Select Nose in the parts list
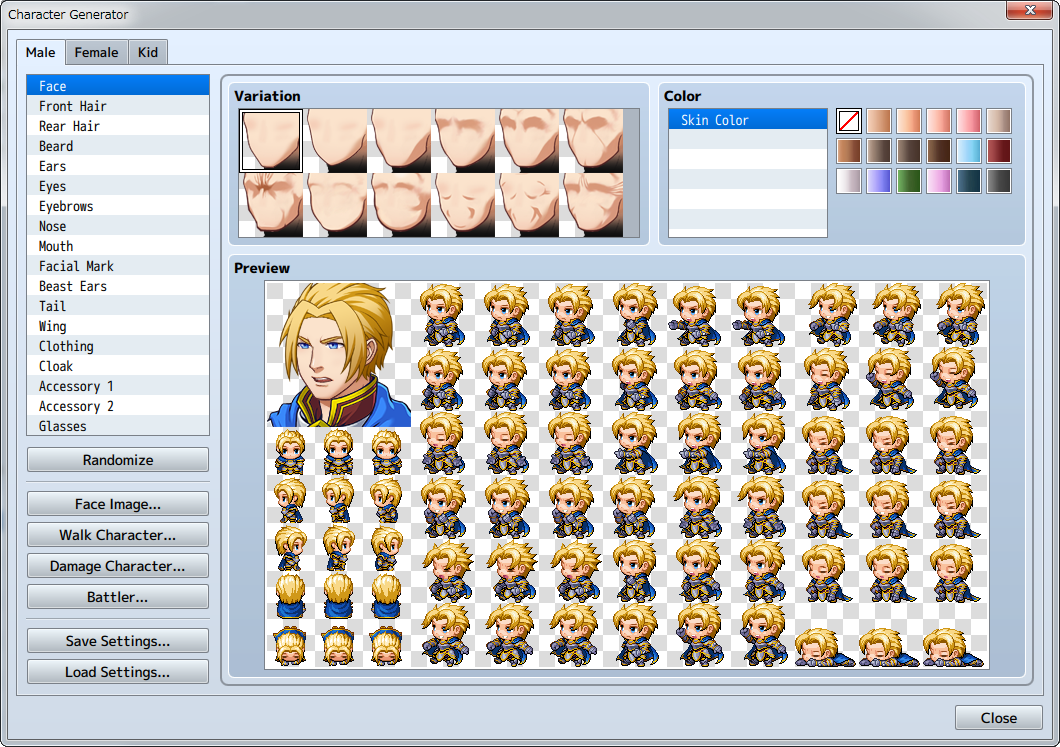The width and height of the screenshot is (1060, 747). [118, 226]
